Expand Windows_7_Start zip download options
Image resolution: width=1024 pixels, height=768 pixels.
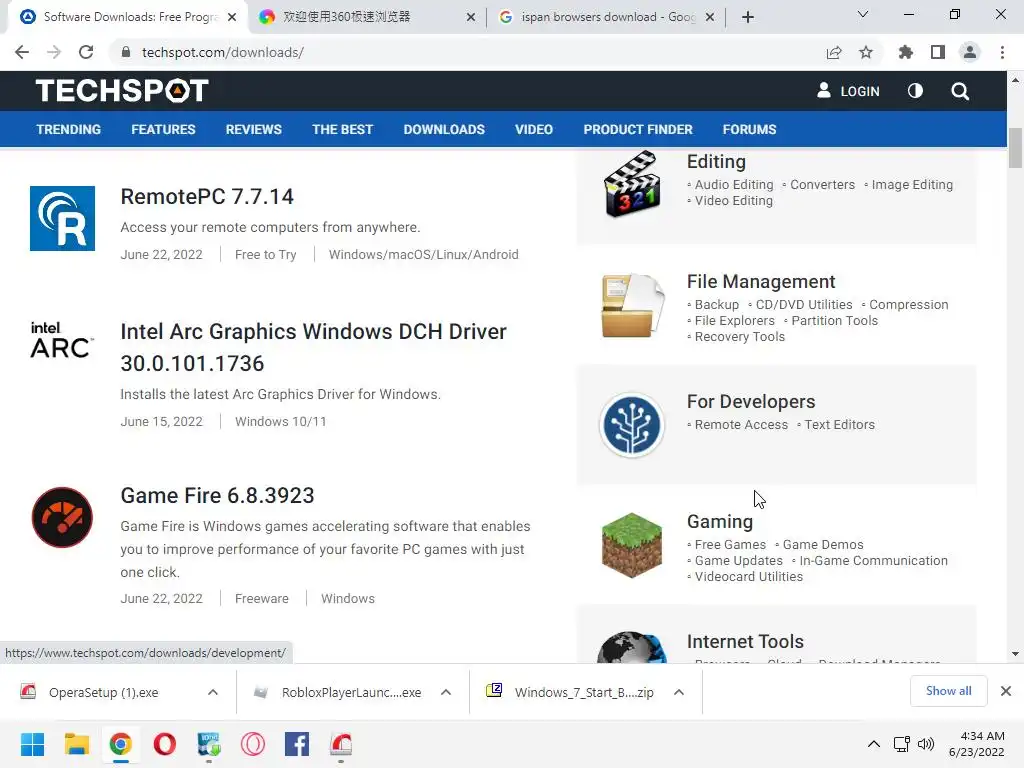click(679, 692)
